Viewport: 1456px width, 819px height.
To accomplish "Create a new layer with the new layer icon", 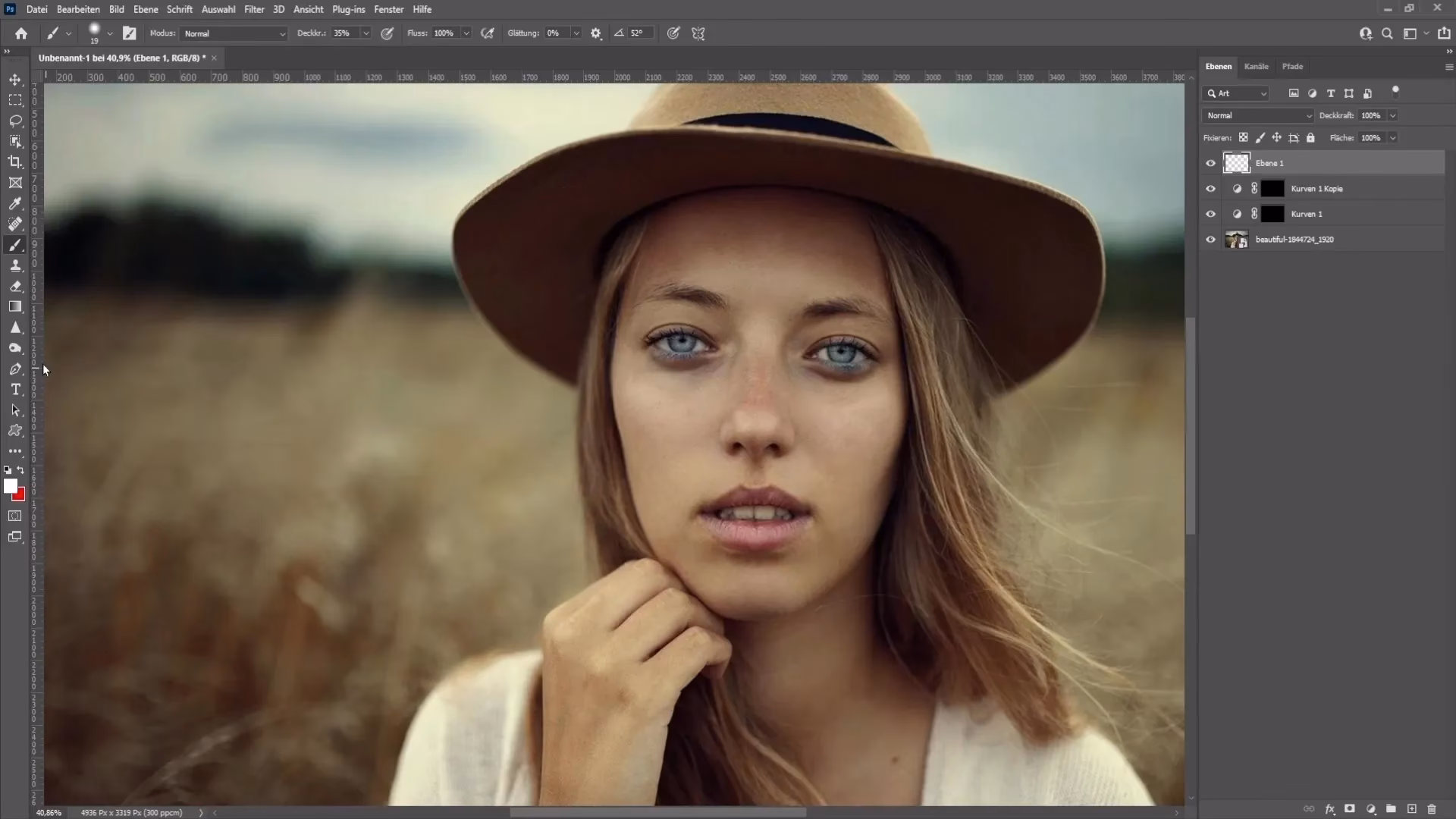I will (1411, 808).
